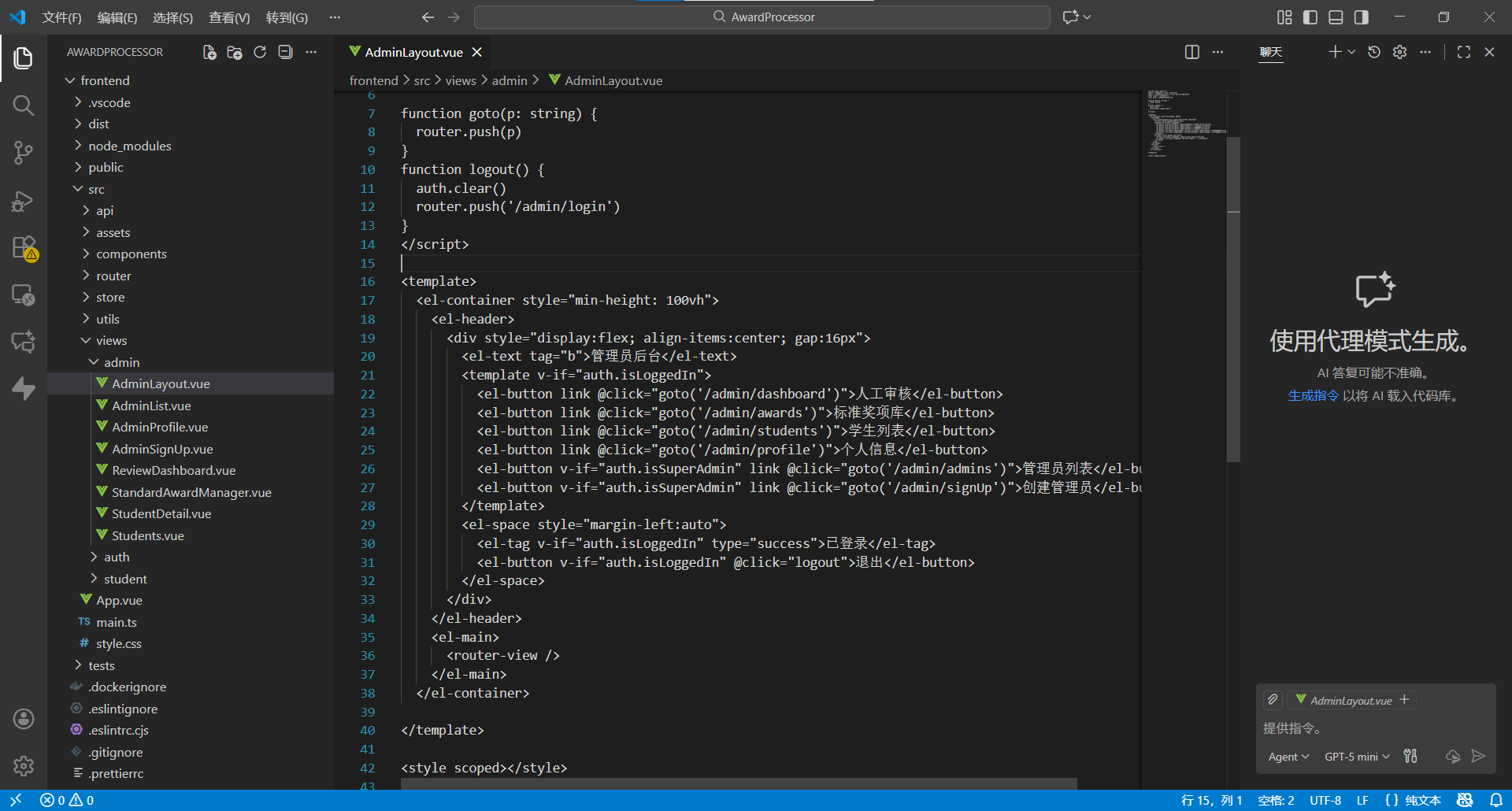
Task: Collapse the frontend folder
Action: [70, 80]
